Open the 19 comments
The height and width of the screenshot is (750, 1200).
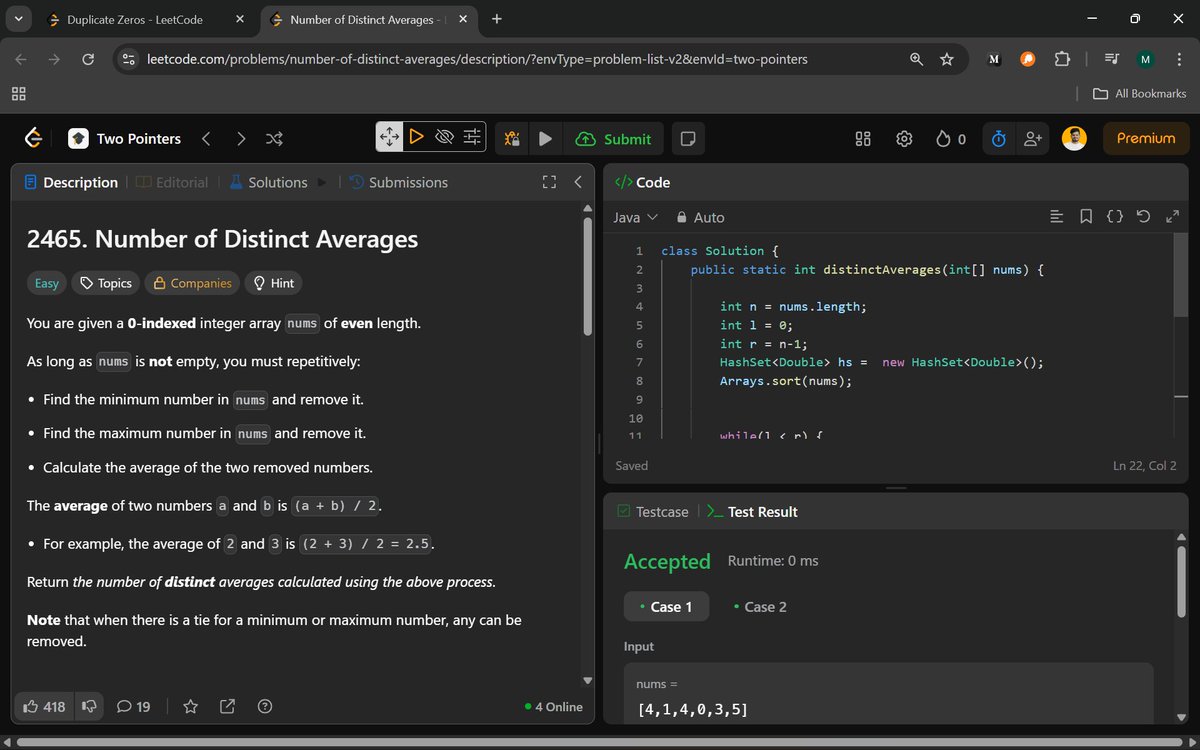pyautogui.click(x=133, y=706)
